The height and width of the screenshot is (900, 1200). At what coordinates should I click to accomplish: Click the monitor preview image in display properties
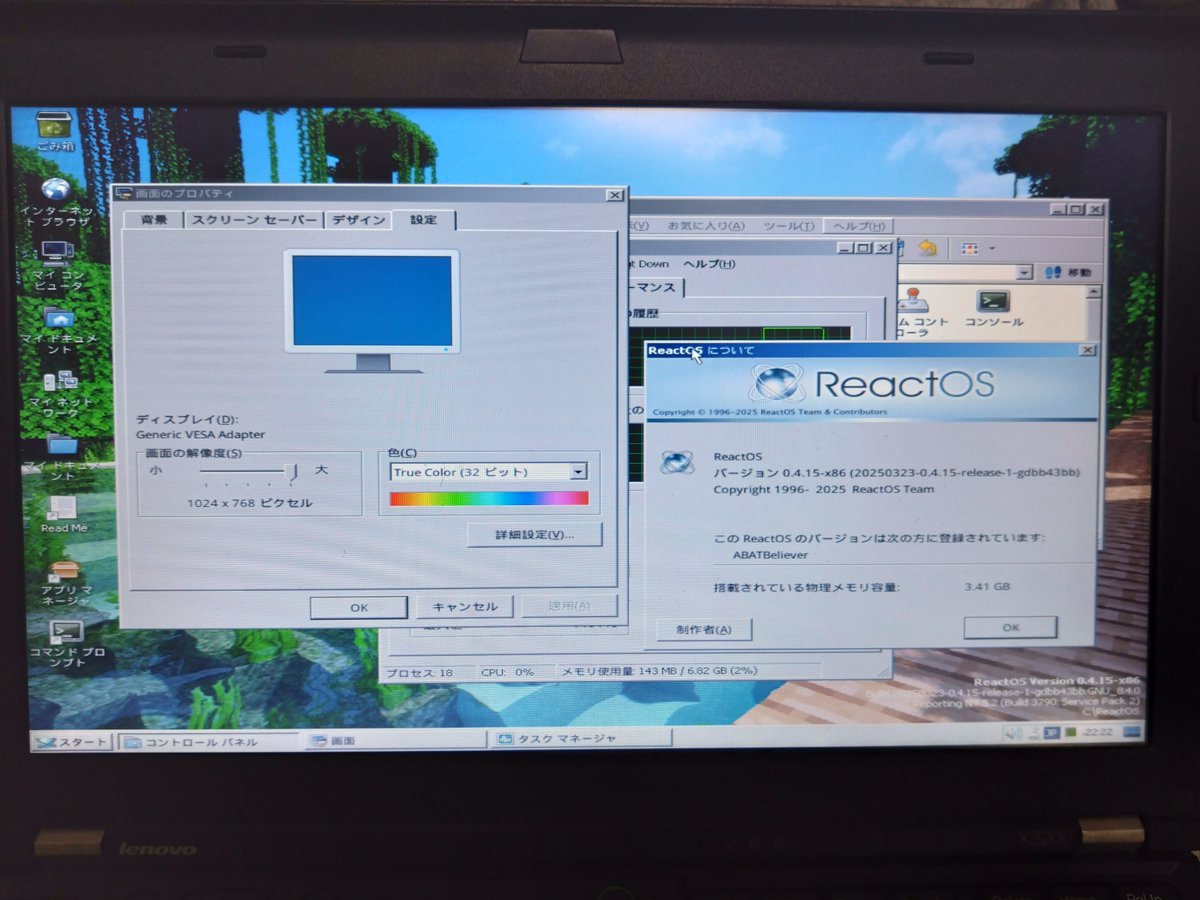coord(372,310)
